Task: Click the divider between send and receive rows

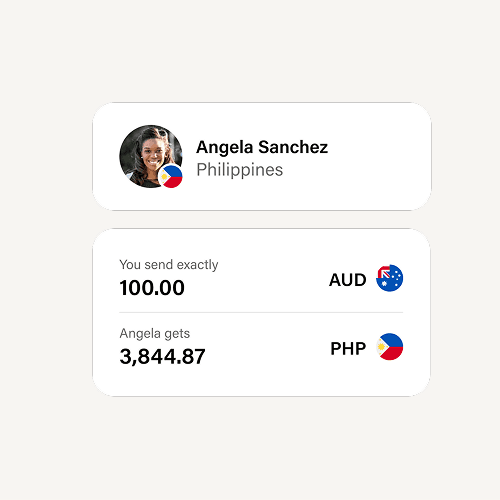Action: [261, 312]
